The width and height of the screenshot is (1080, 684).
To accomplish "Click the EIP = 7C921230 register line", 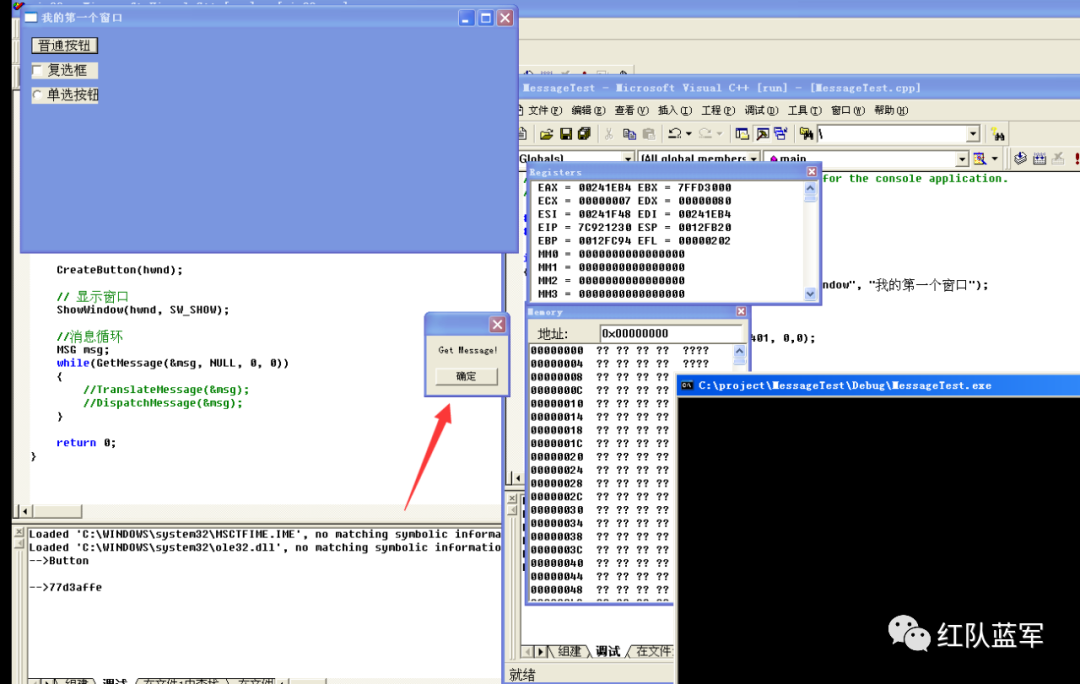I will tap(583, 227).
